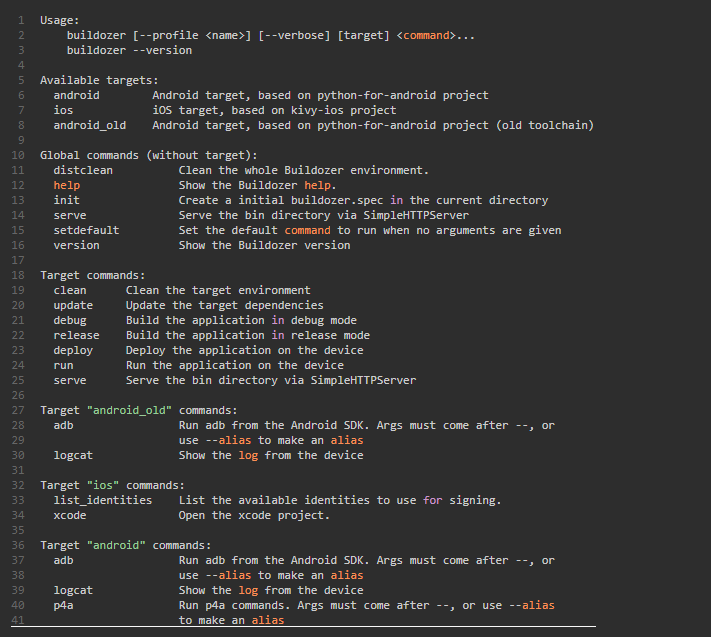
Task: Select '[--profile <name>]' on line 2
Action: coord(192,35)
